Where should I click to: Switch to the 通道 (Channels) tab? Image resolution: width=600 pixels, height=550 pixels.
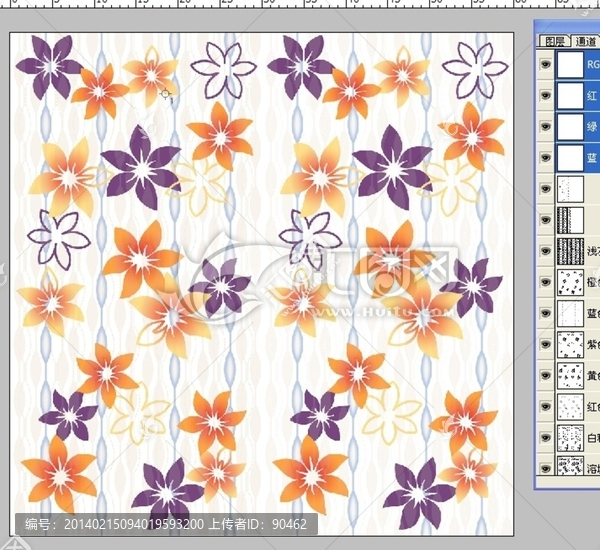(x=585, y=41)
